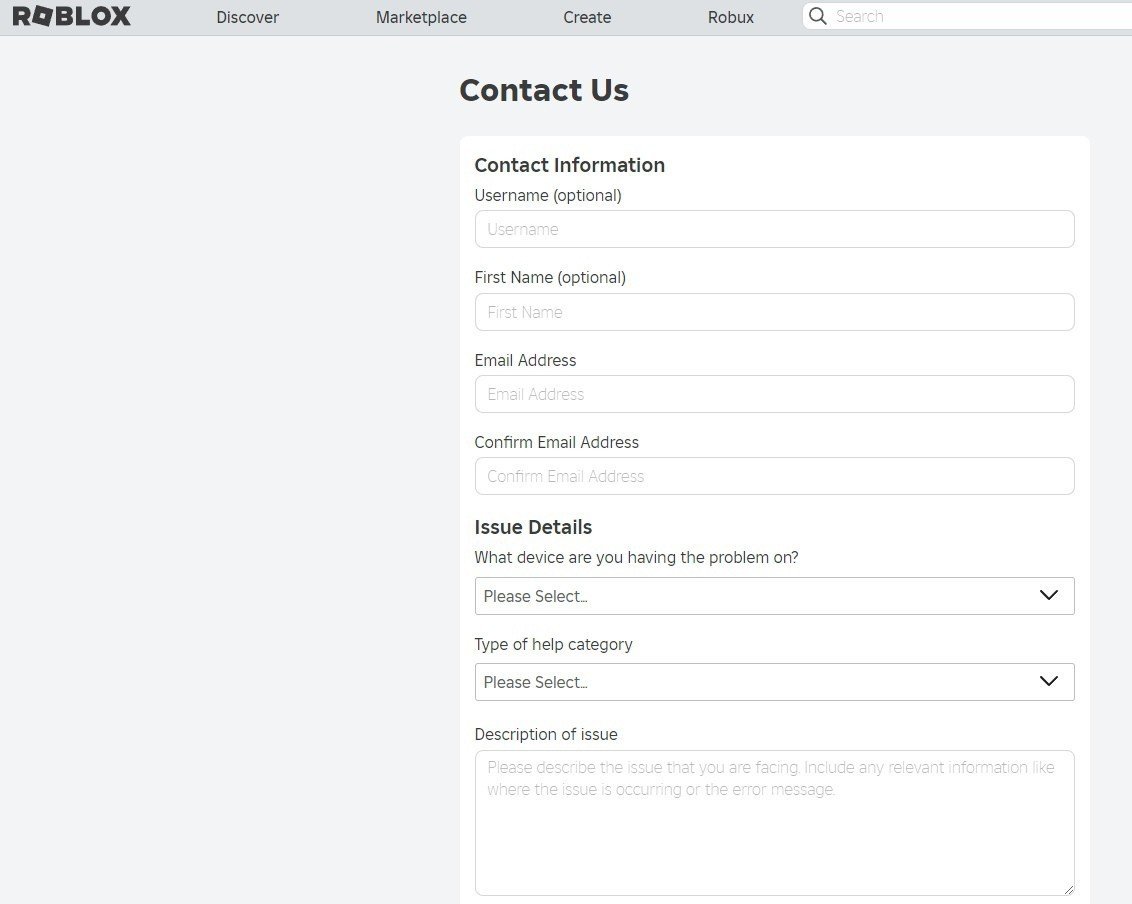This screenshot has width=1132, height=904.
Task: Open the Robux page
Action: pos(730,17)
